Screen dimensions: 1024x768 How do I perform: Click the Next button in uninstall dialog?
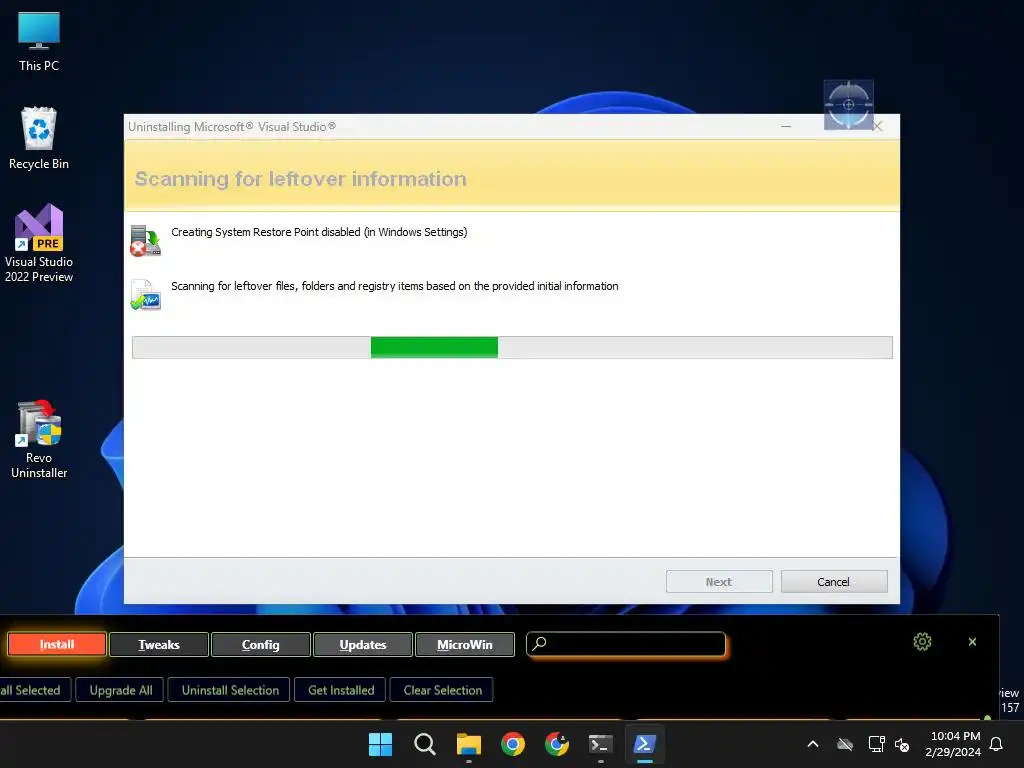719,581
